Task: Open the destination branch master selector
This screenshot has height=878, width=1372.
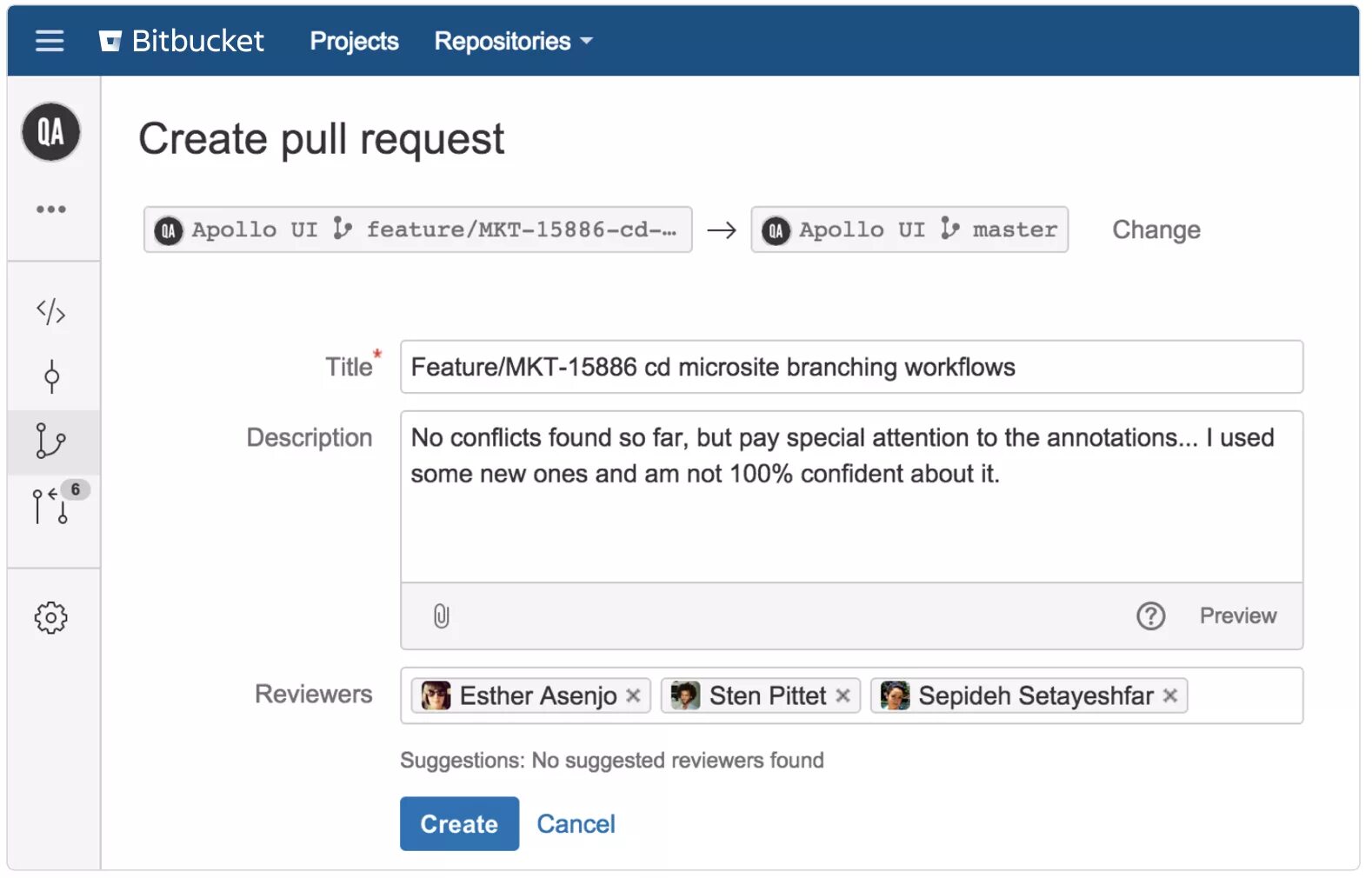Action: pos(909,230)
